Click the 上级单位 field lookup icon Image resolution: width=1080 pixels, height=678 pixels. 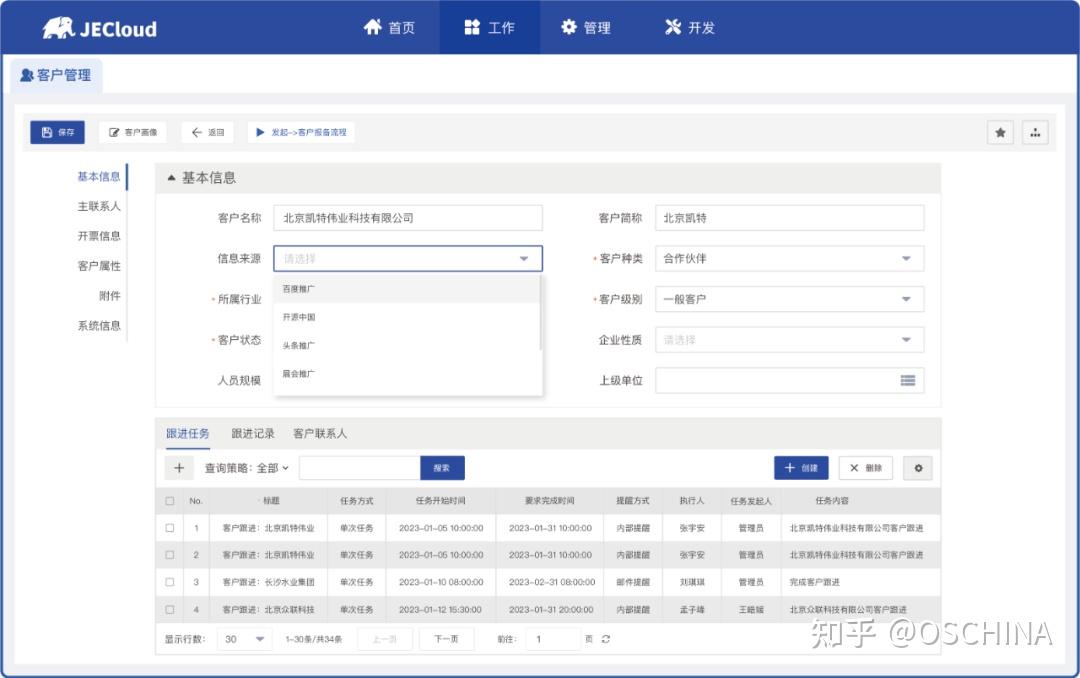pyautogui.click(x=909, y=380)
